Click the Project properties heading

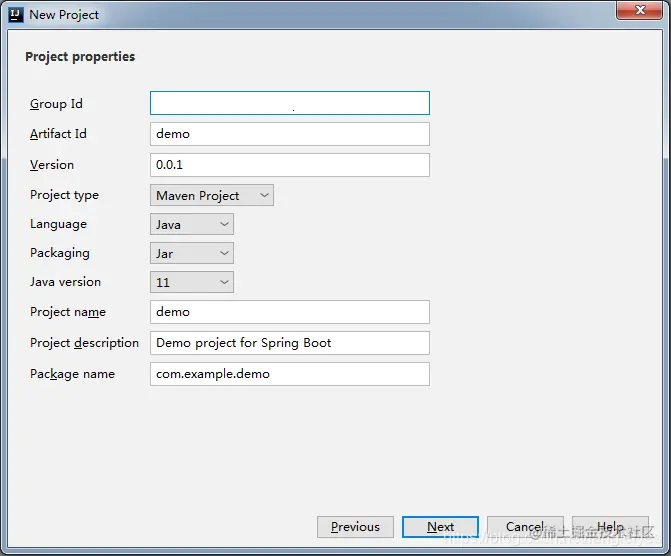tap(80, 57)
